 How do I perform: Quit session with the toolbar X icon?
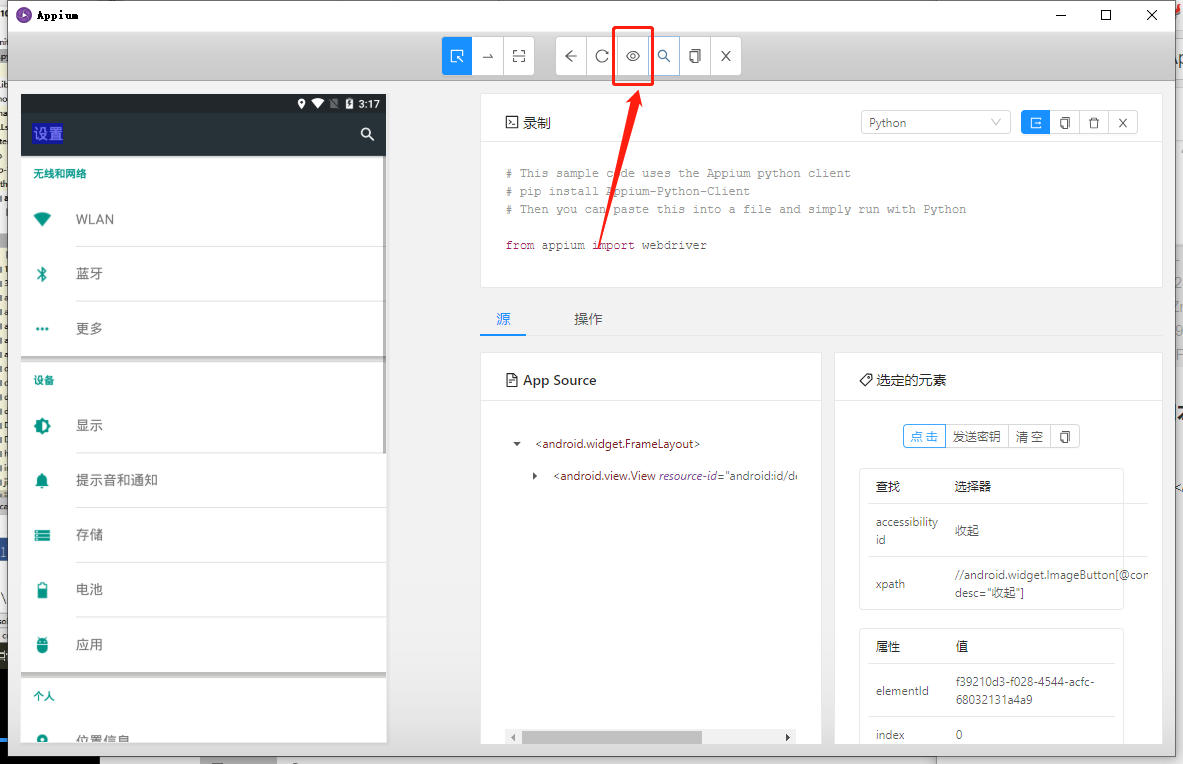pos(726,56)
